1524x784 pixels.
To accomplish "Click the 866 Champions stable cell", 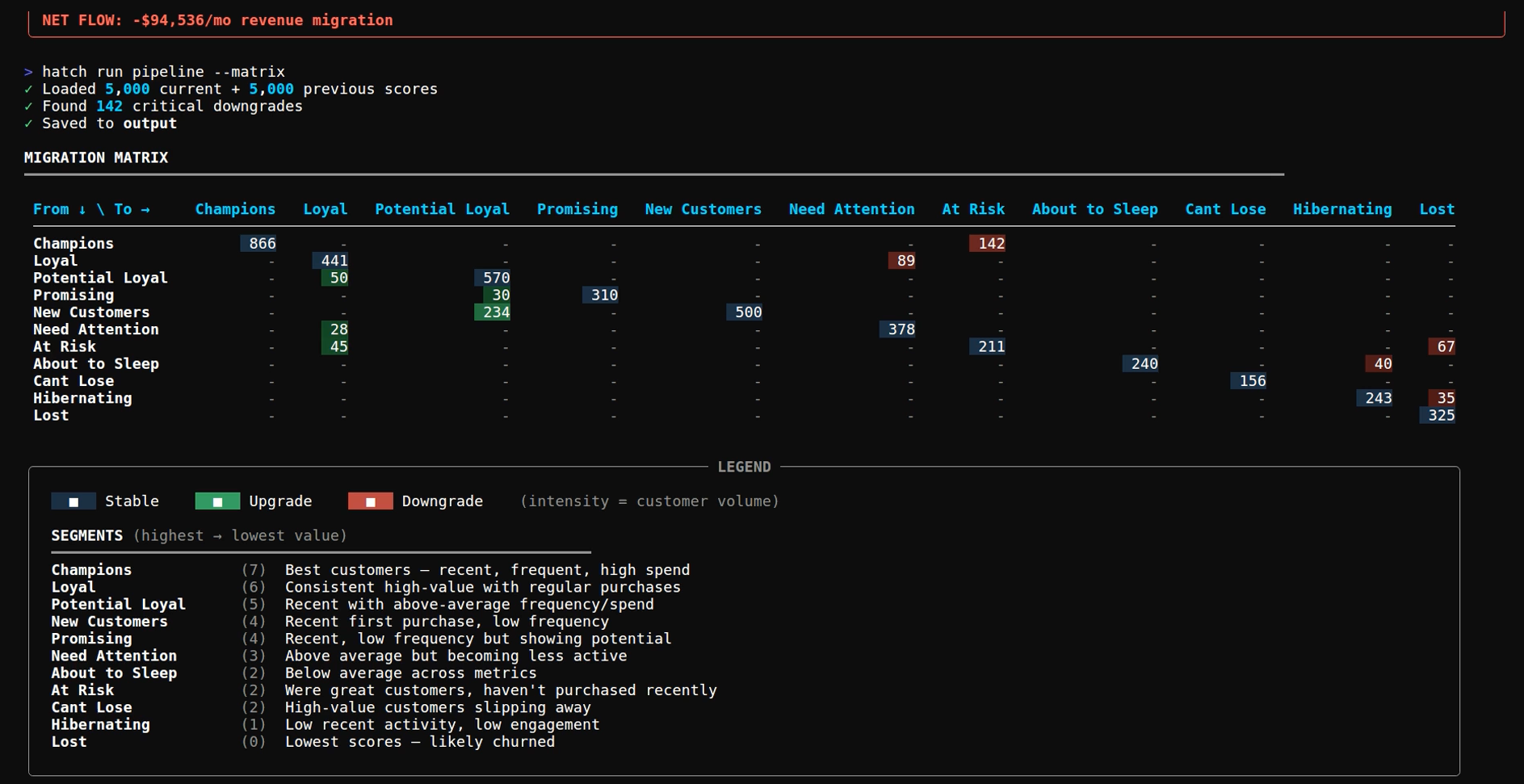I will (258, 244).
